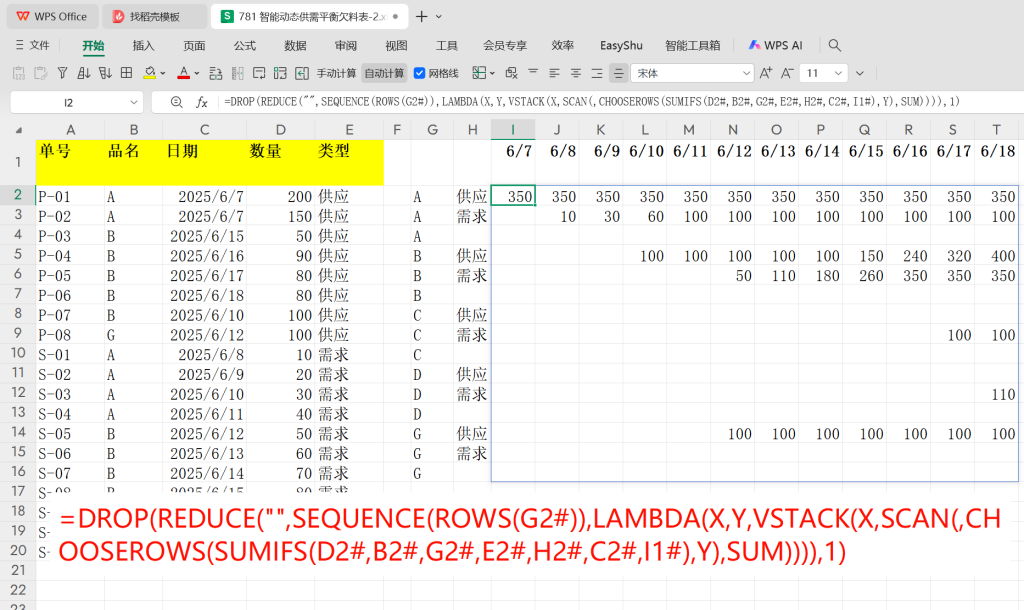
Task: Select row header 5
Action: pos(18,254)
